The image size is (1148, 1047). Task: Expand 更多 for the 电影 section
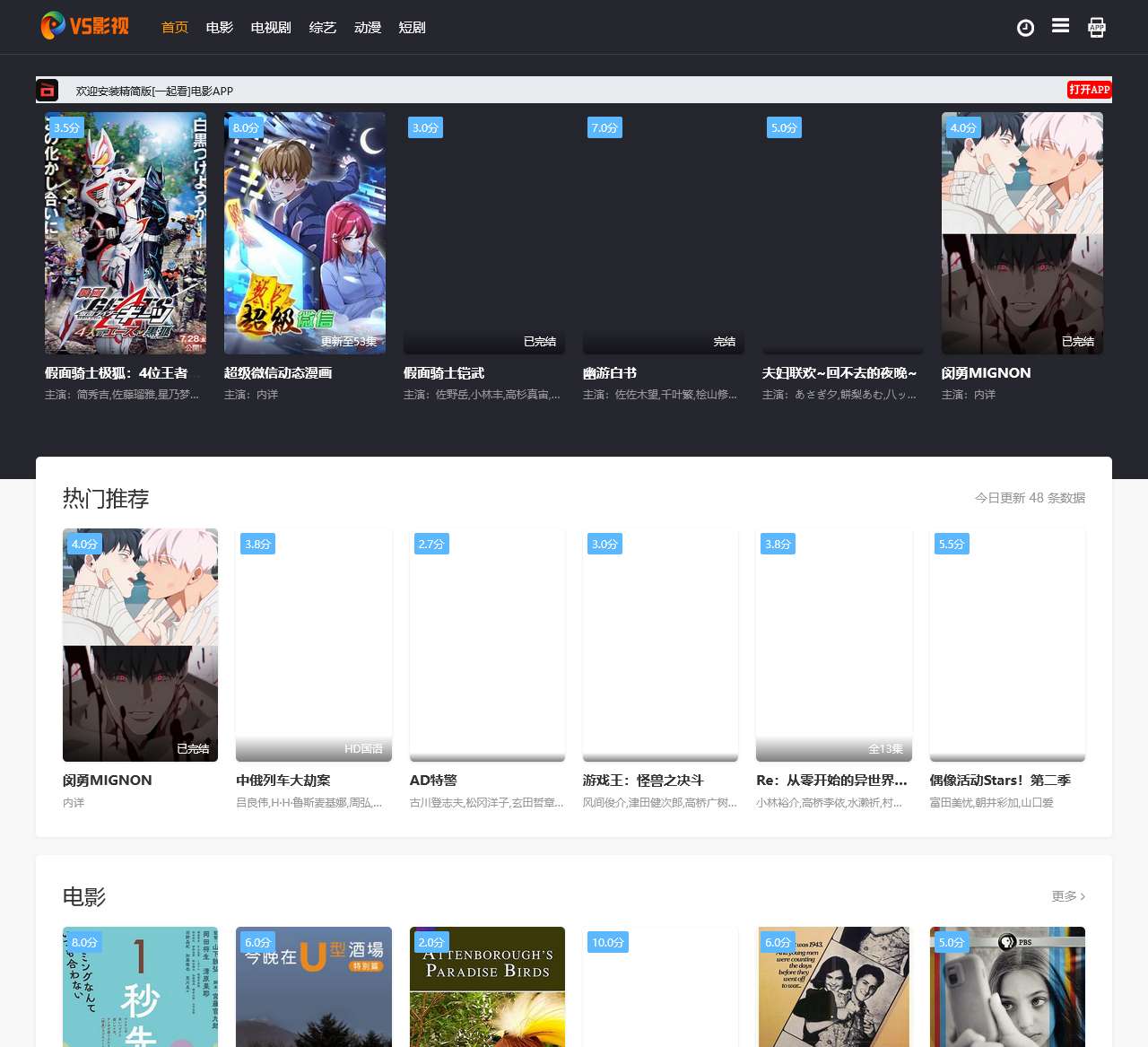point(1067,895)
